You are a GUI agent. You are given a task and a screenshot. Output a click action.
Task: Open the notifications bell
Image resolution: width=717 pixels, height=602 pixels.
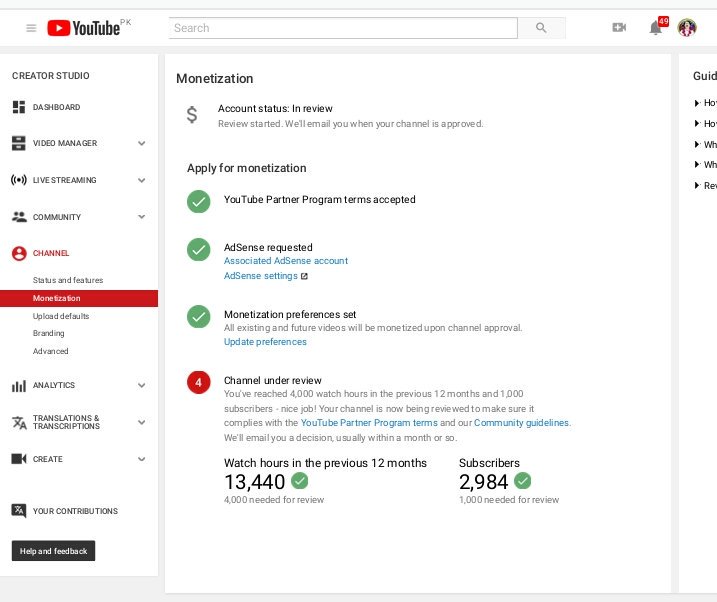pyautogui.click(x=656, y=28)
